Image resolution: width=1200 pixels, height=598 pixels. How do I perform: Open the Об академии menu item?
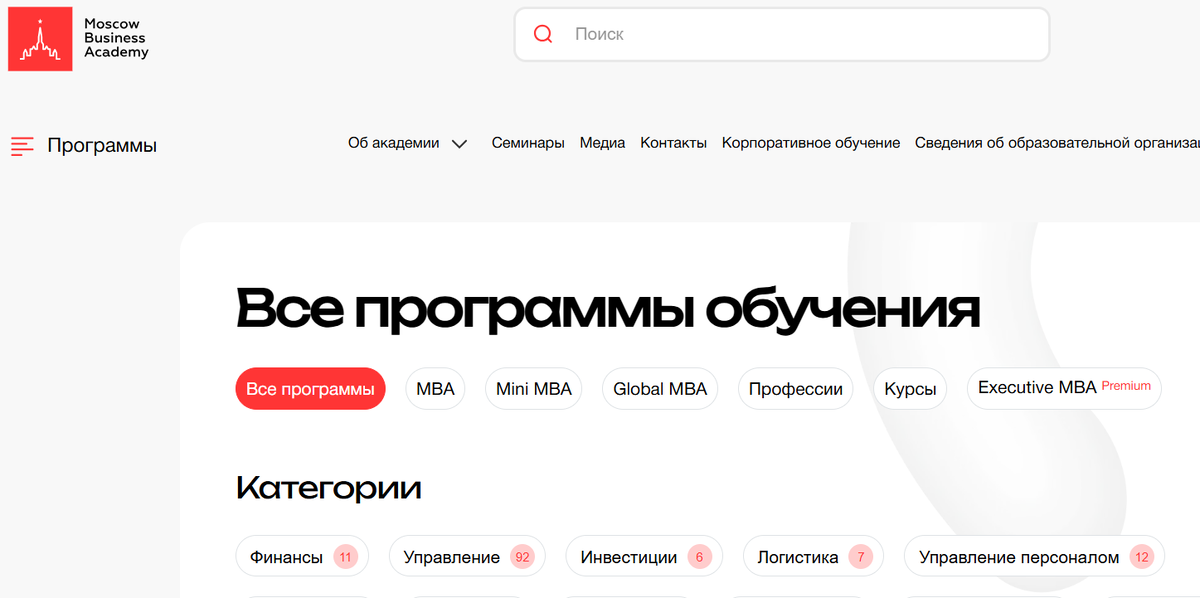[393, 143]
